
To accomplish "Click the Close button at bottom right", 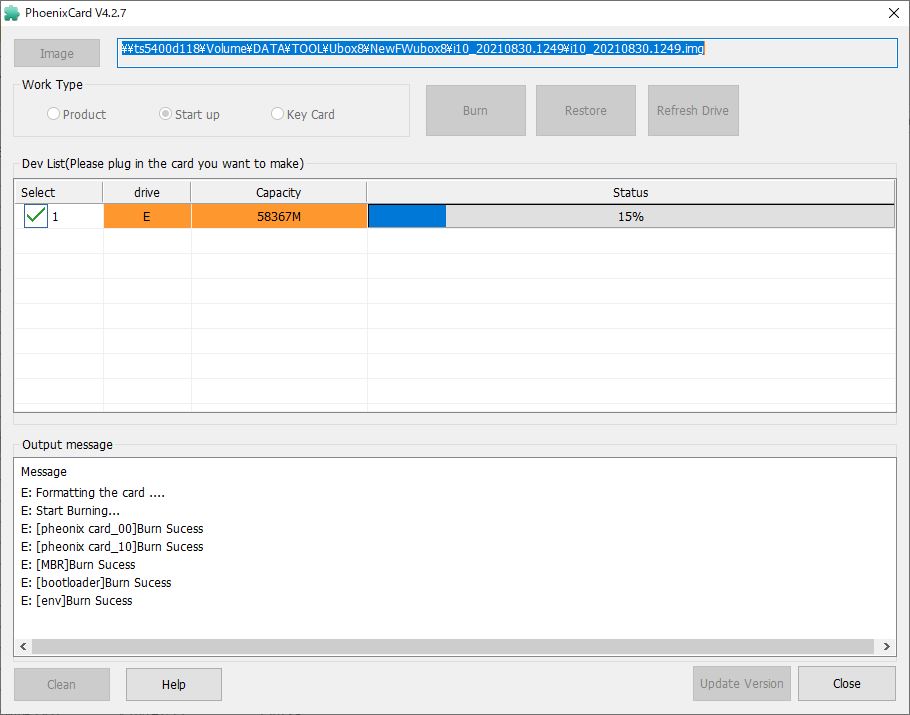I will click(847, 684).
